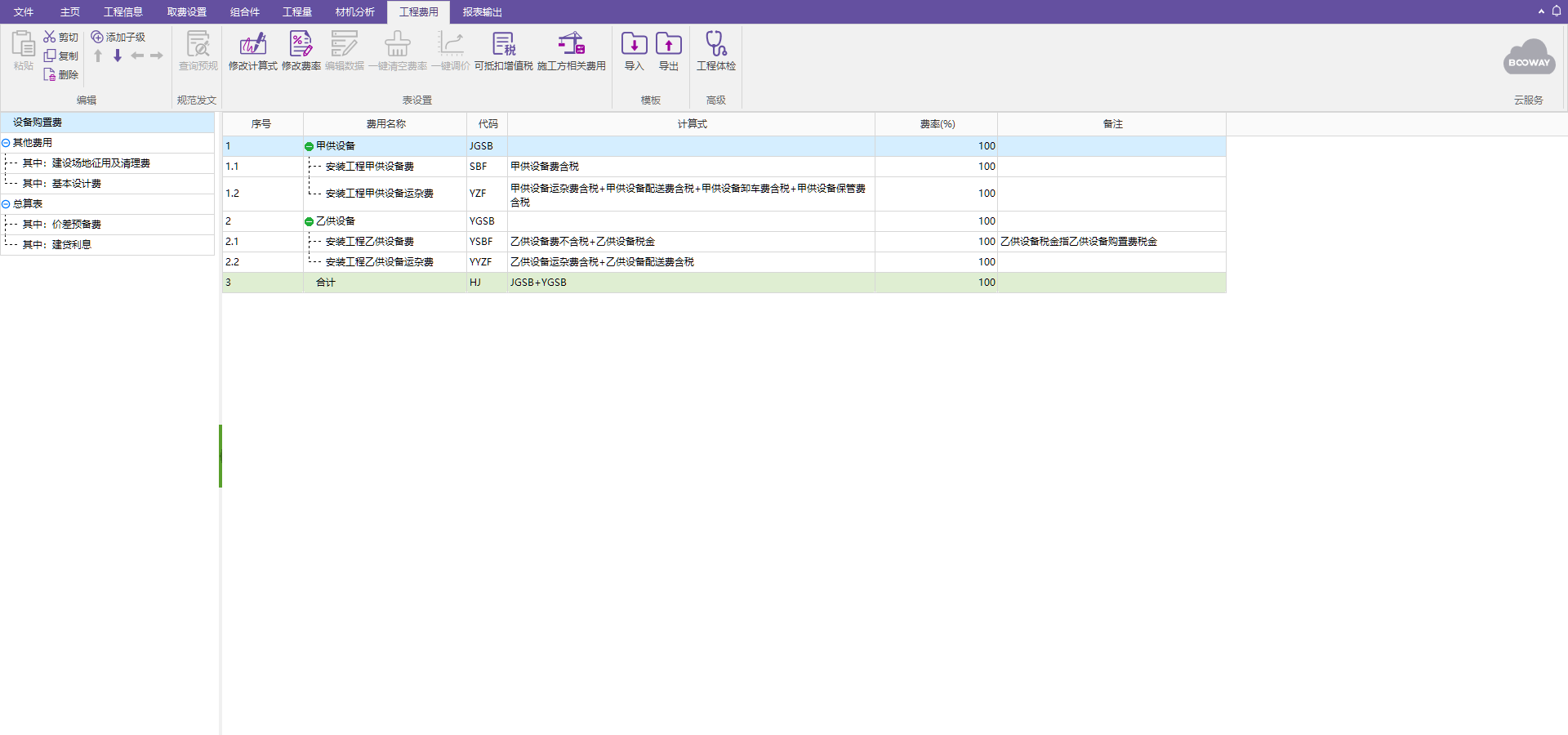The image size is (1568, 735).
Task: Click the green panel splitter handle
Action: [x=220, y=456]
